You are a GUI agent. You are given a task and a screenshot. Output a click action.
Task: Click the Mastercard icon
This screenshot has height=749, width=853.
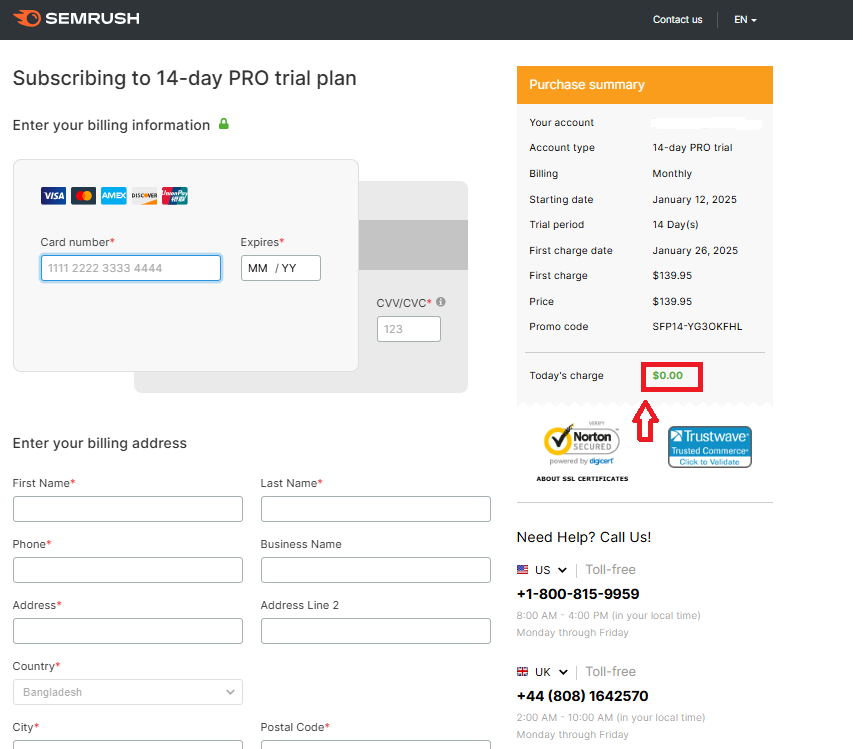click(x=84, y=196)
